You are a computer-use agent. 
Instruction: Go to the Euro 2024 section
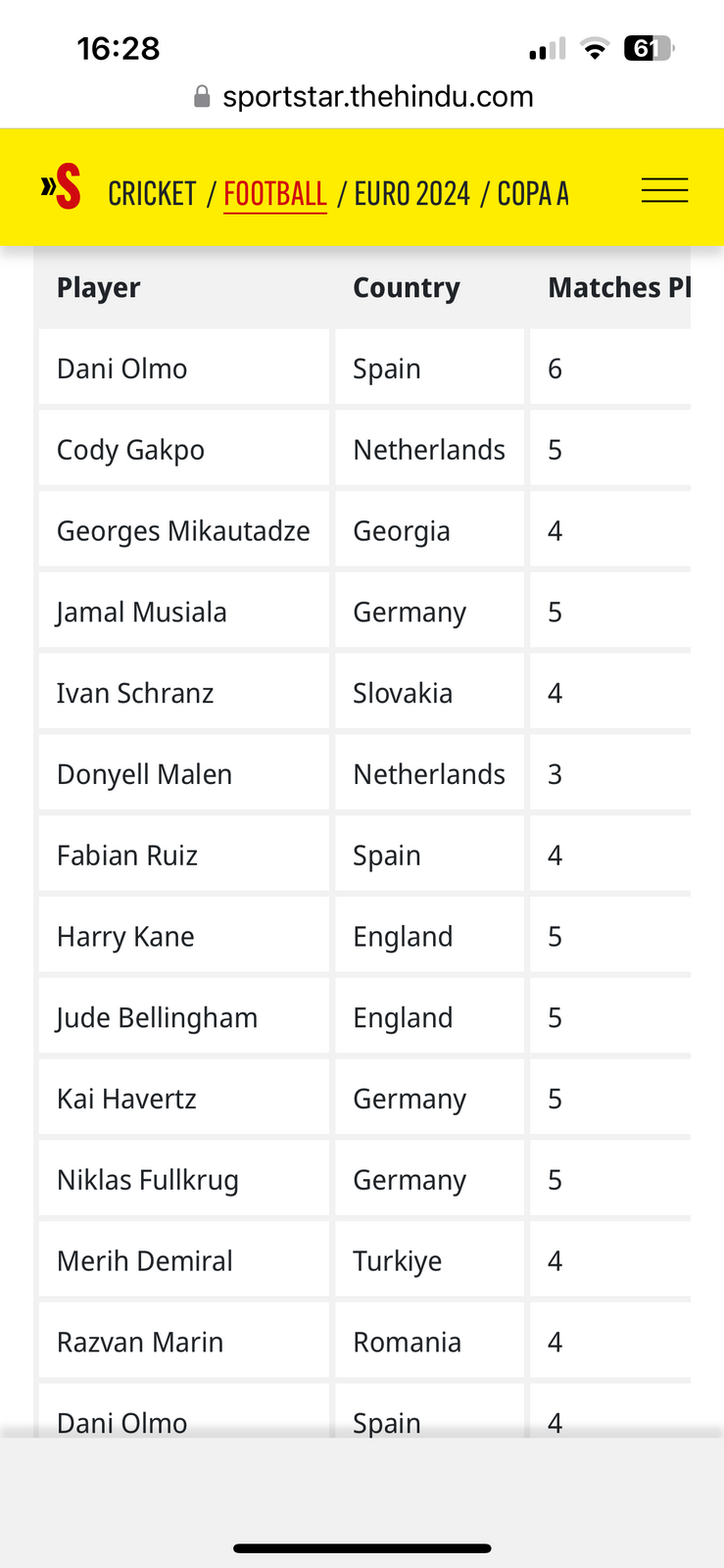click(x=411, y=194)
